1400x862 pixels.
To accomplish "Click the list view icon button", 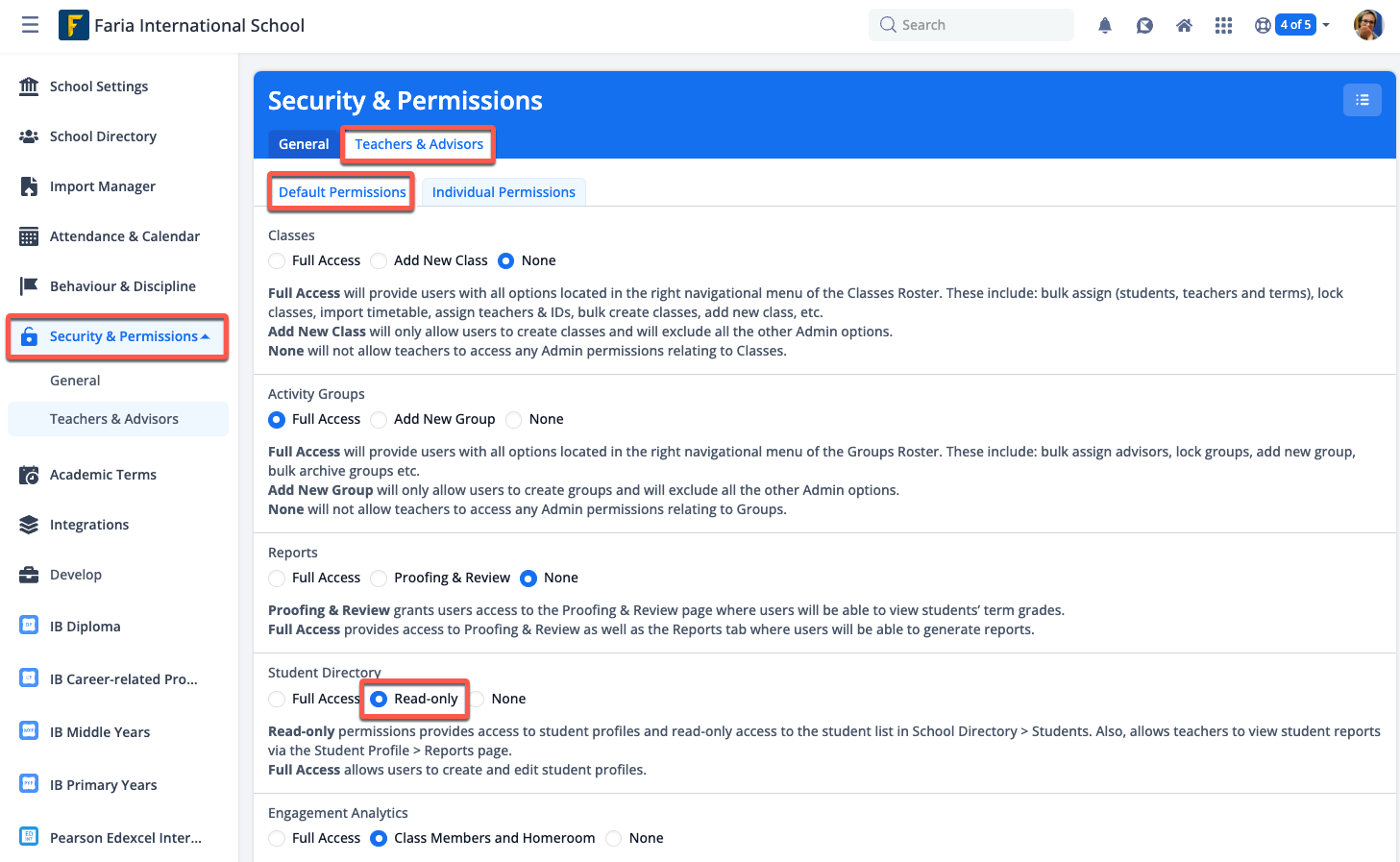I will tap(1362, 100).
